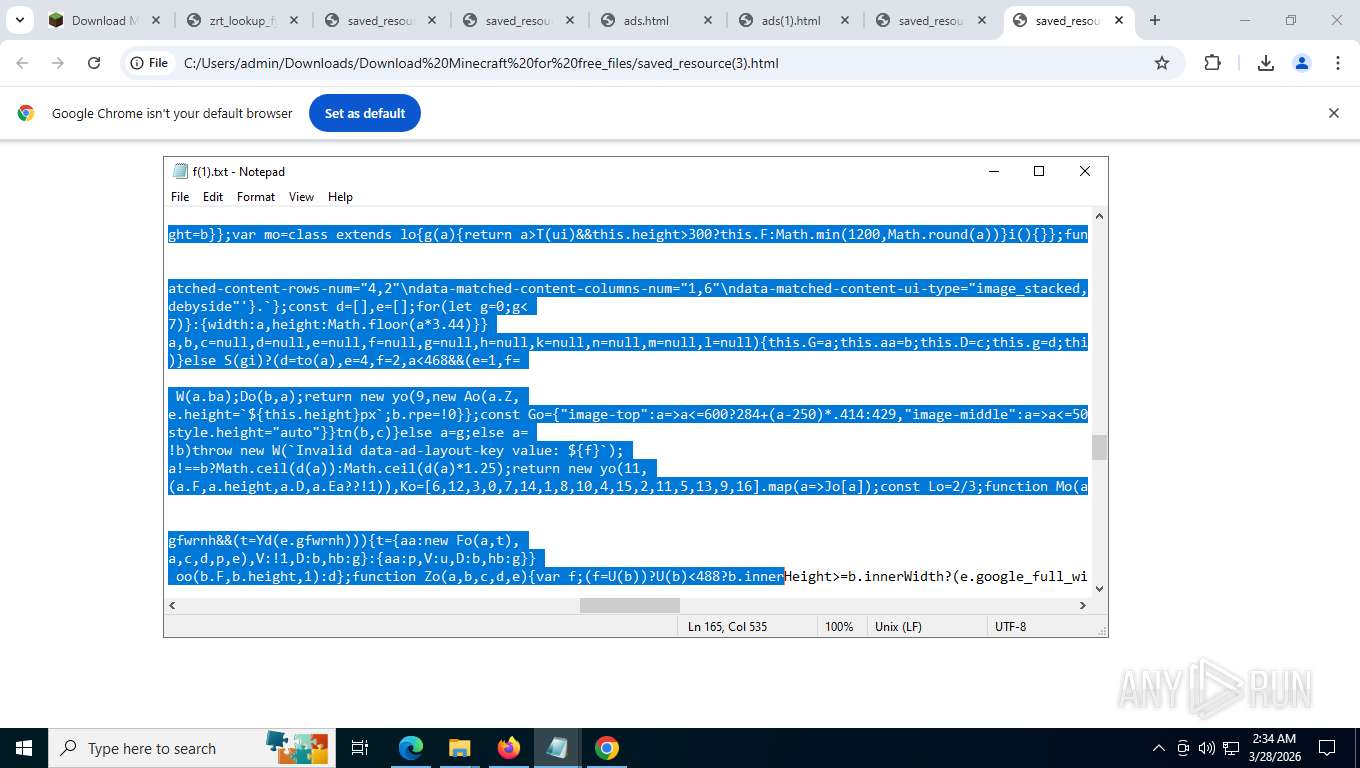Click the line '7)}:{width:a,height:Math.floor'

[332, 324]
